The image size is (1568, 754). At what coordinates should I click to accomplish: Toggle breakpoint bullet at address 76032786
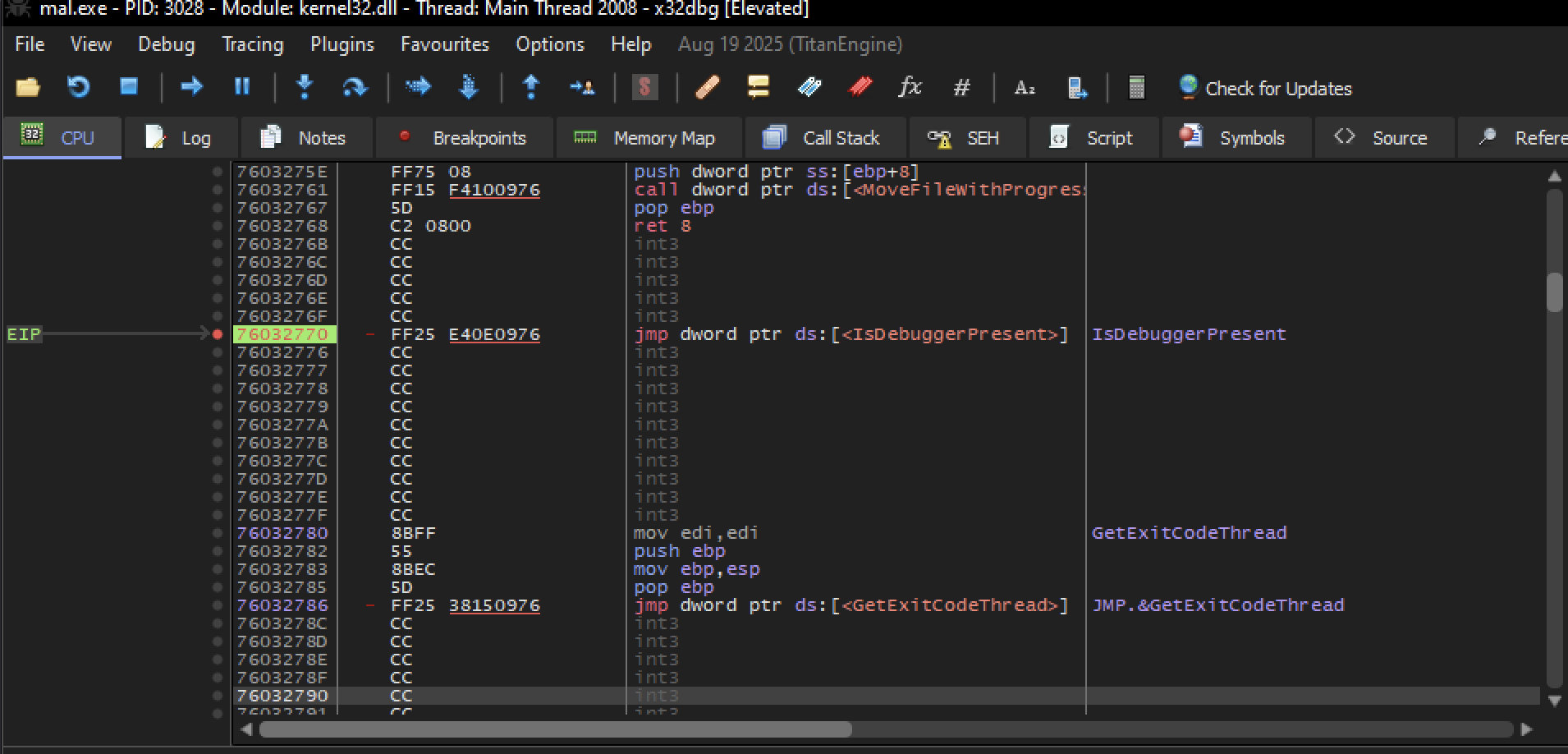click(x=218, y=605)
